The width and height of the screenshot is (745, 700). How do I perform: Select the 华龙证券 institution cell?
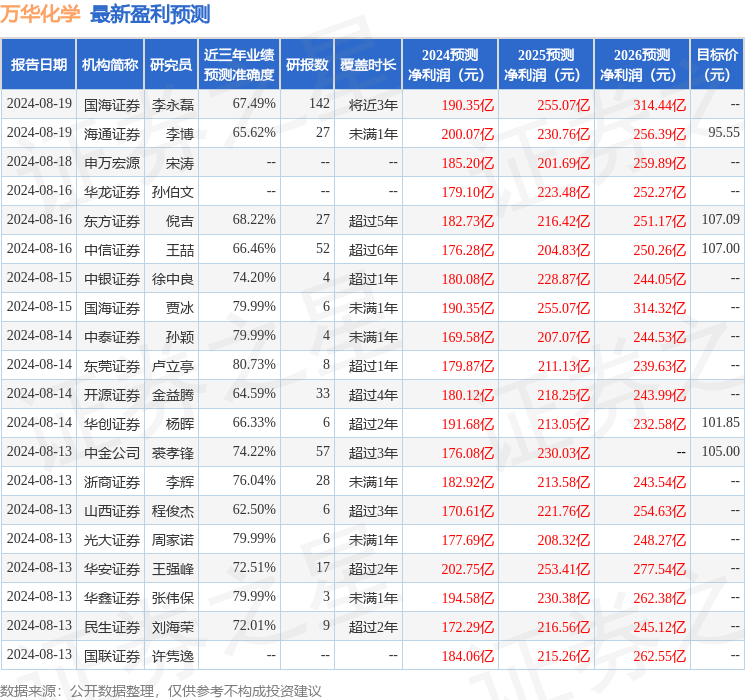(x=112, y=192)
